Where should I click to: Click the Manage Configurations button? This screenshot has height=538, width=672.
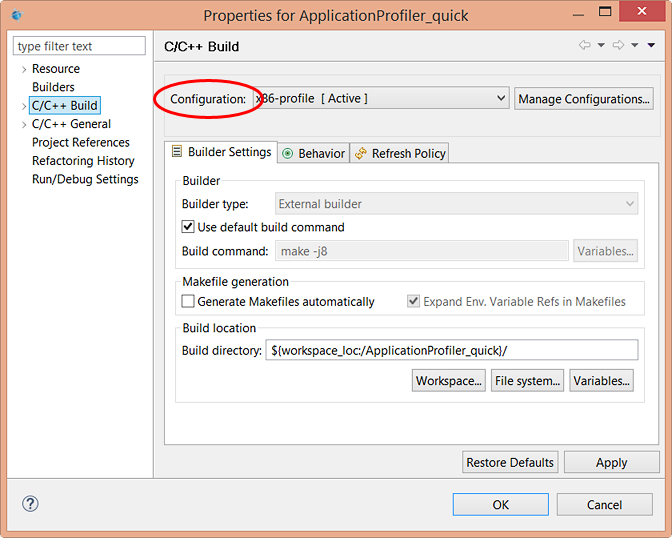point(584,98)
